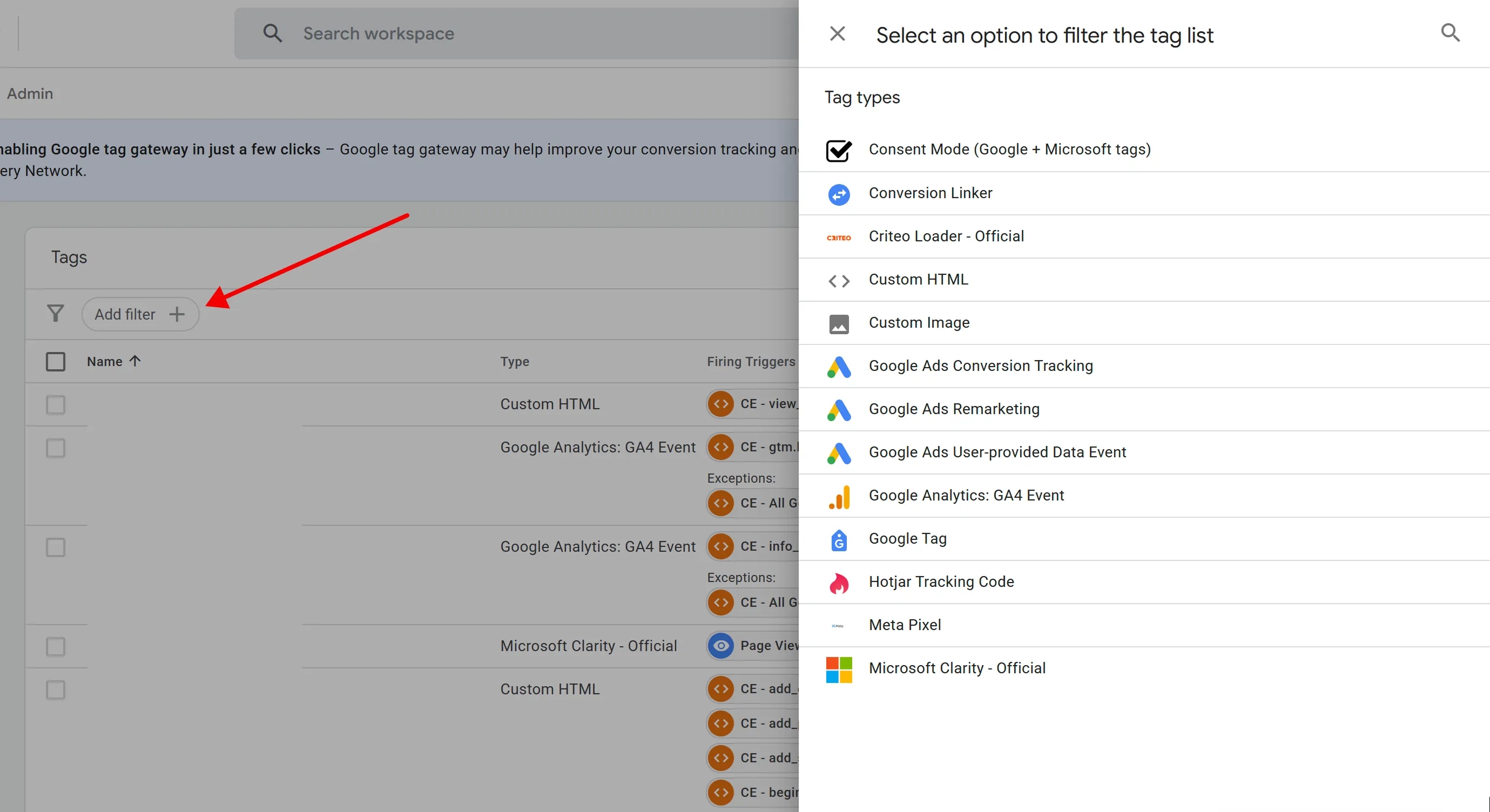This screenshot has height=812, width=1490.
Task: Click the Tags section heading
Action: coord(69,258)
